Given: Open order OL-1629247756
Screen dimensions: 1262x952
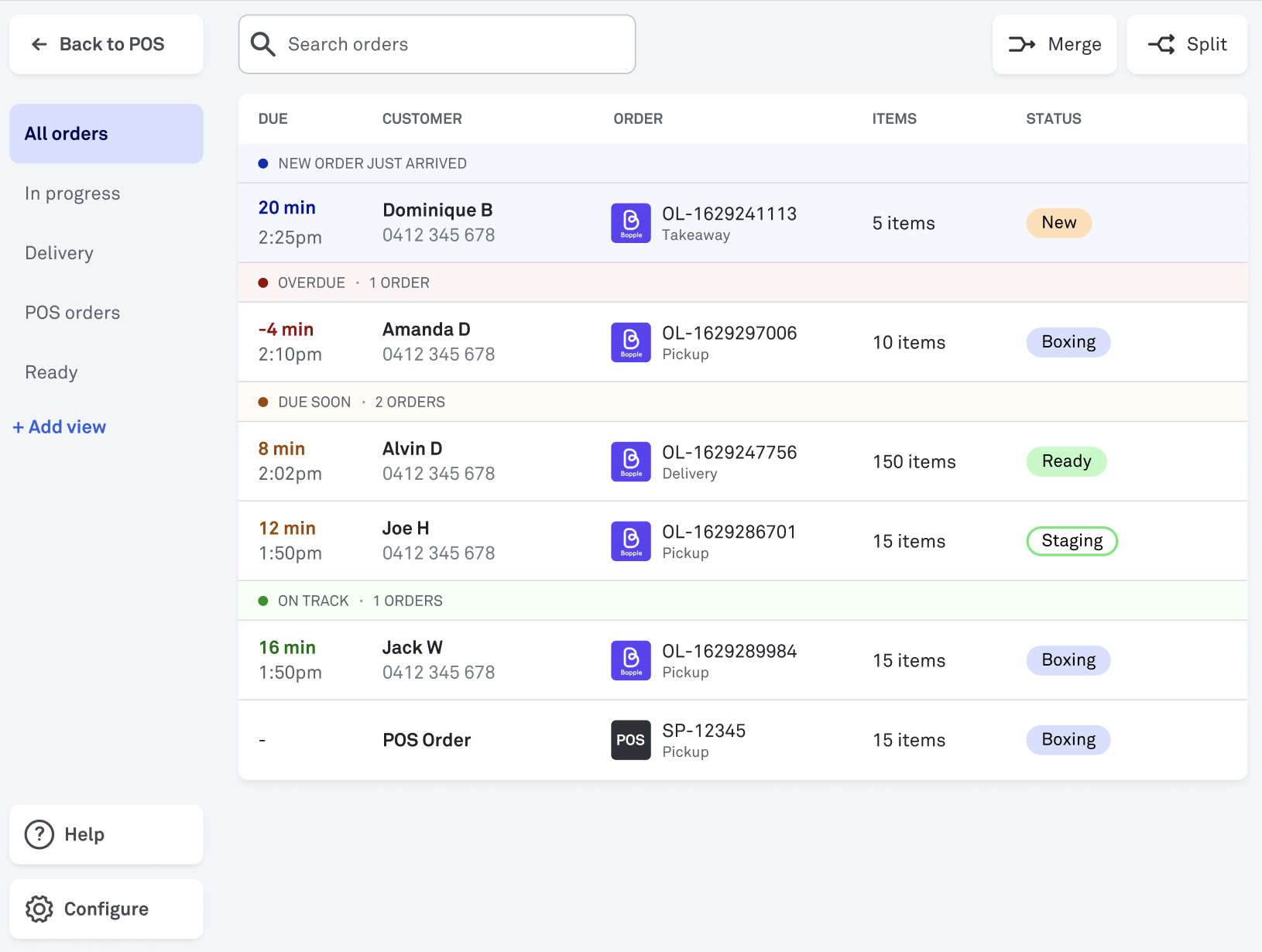Looking at the screenshot, I should [729, 452].
